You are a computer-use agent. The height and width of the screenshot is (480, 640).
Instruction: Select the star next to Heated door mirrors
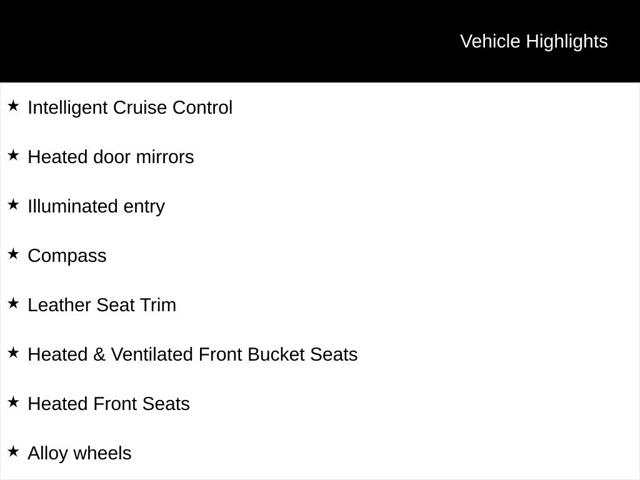(13, 155)
